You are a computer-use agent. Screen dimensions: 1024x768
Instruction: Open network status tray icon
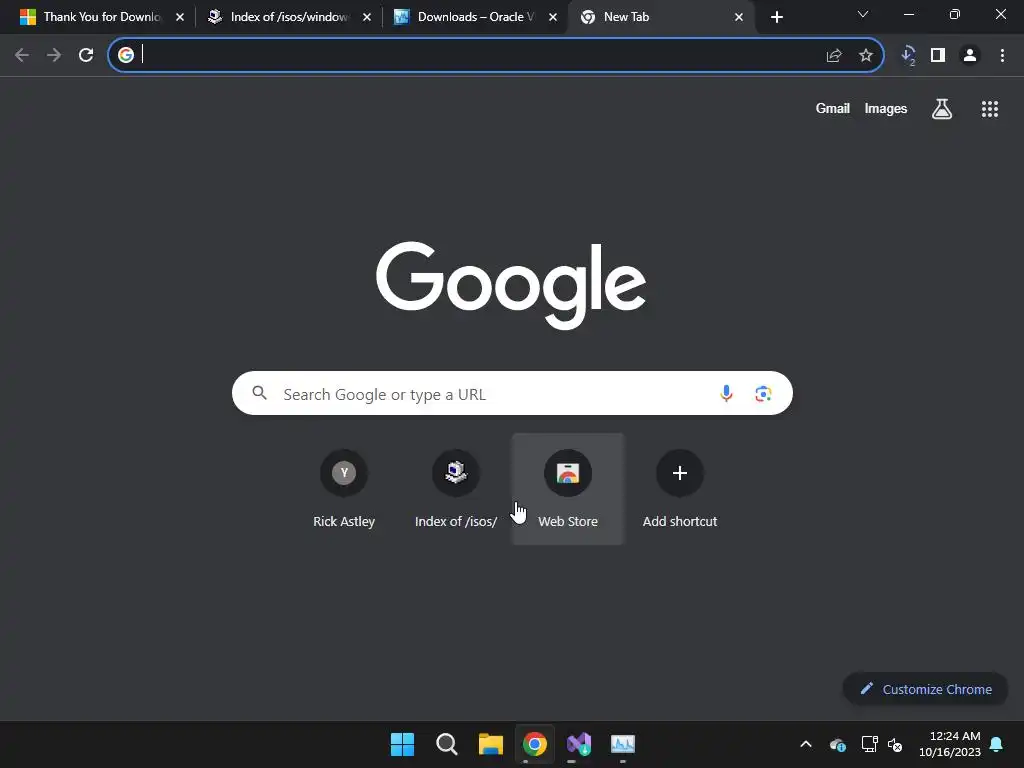click(x=869, y=744)
